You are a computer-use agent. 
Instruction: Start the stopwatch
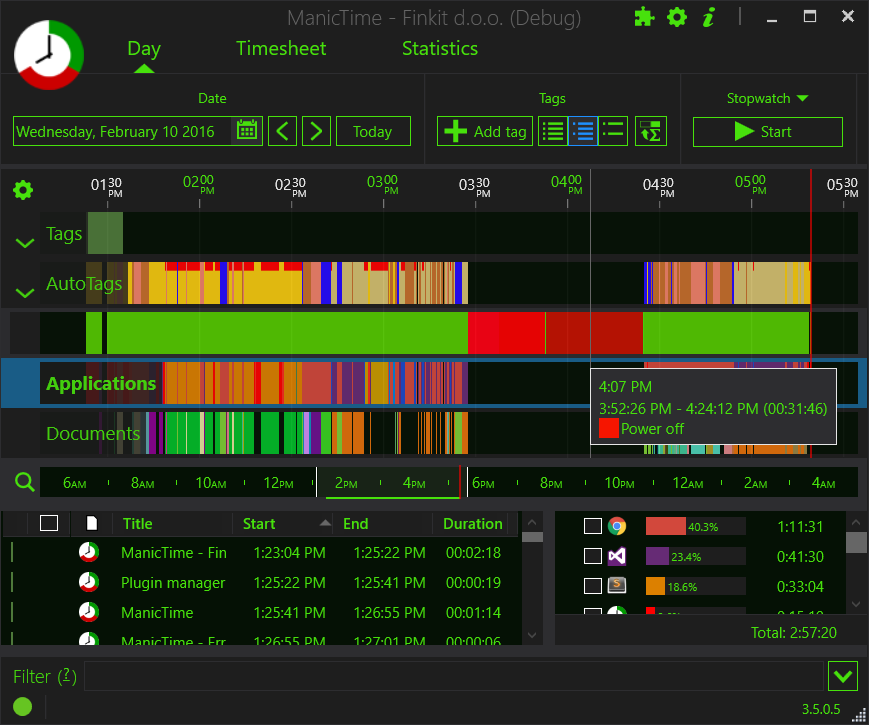(768, 131)
